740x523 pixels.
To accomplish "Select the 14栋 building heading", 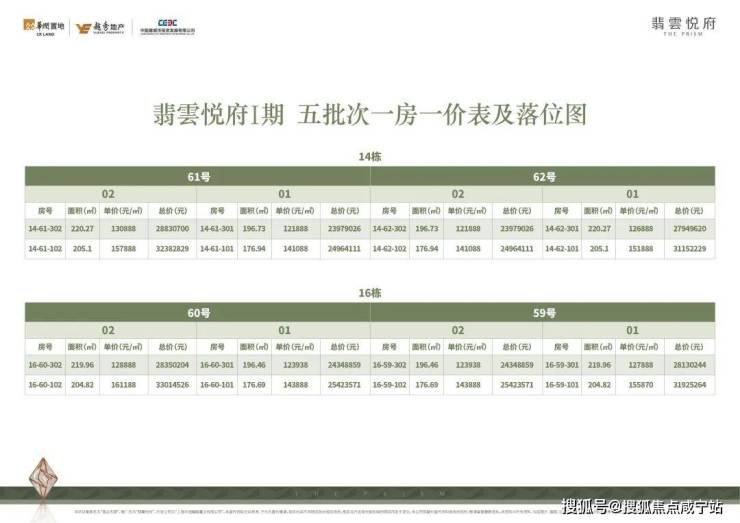I will [x=370, y=157].
